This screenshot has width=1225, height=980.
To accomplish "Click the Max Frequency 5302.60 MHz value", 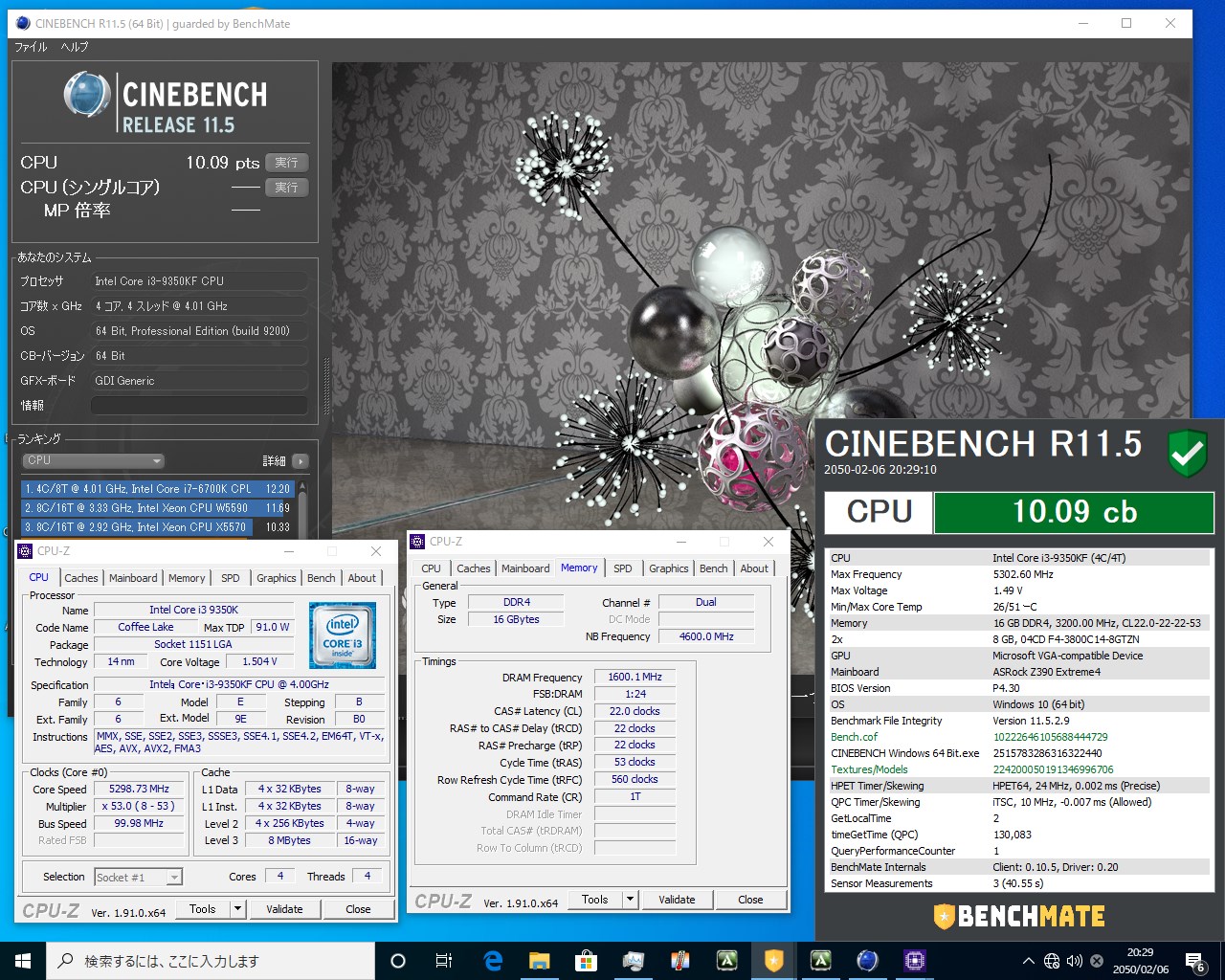I will [1023, 574].
